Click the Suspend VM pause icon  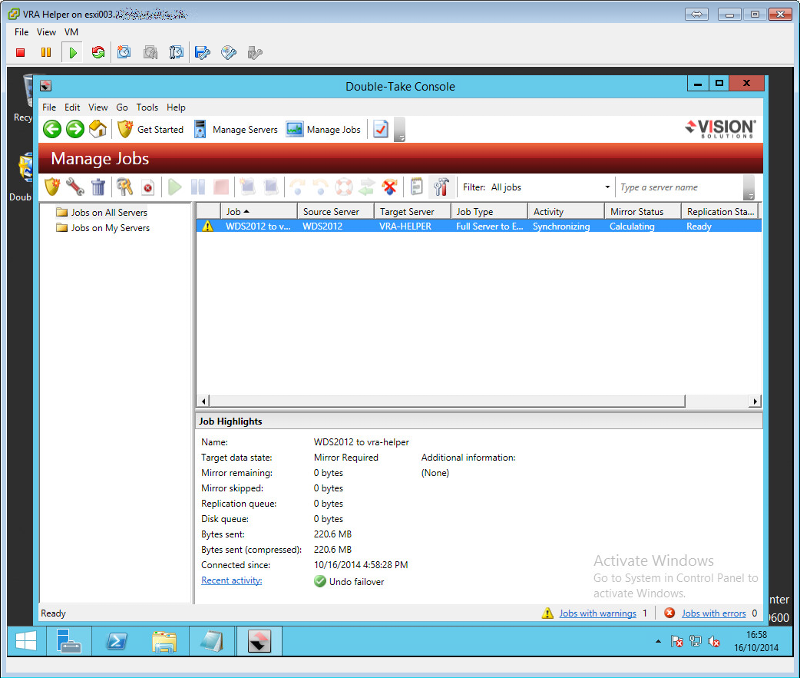tap(46, 53)
